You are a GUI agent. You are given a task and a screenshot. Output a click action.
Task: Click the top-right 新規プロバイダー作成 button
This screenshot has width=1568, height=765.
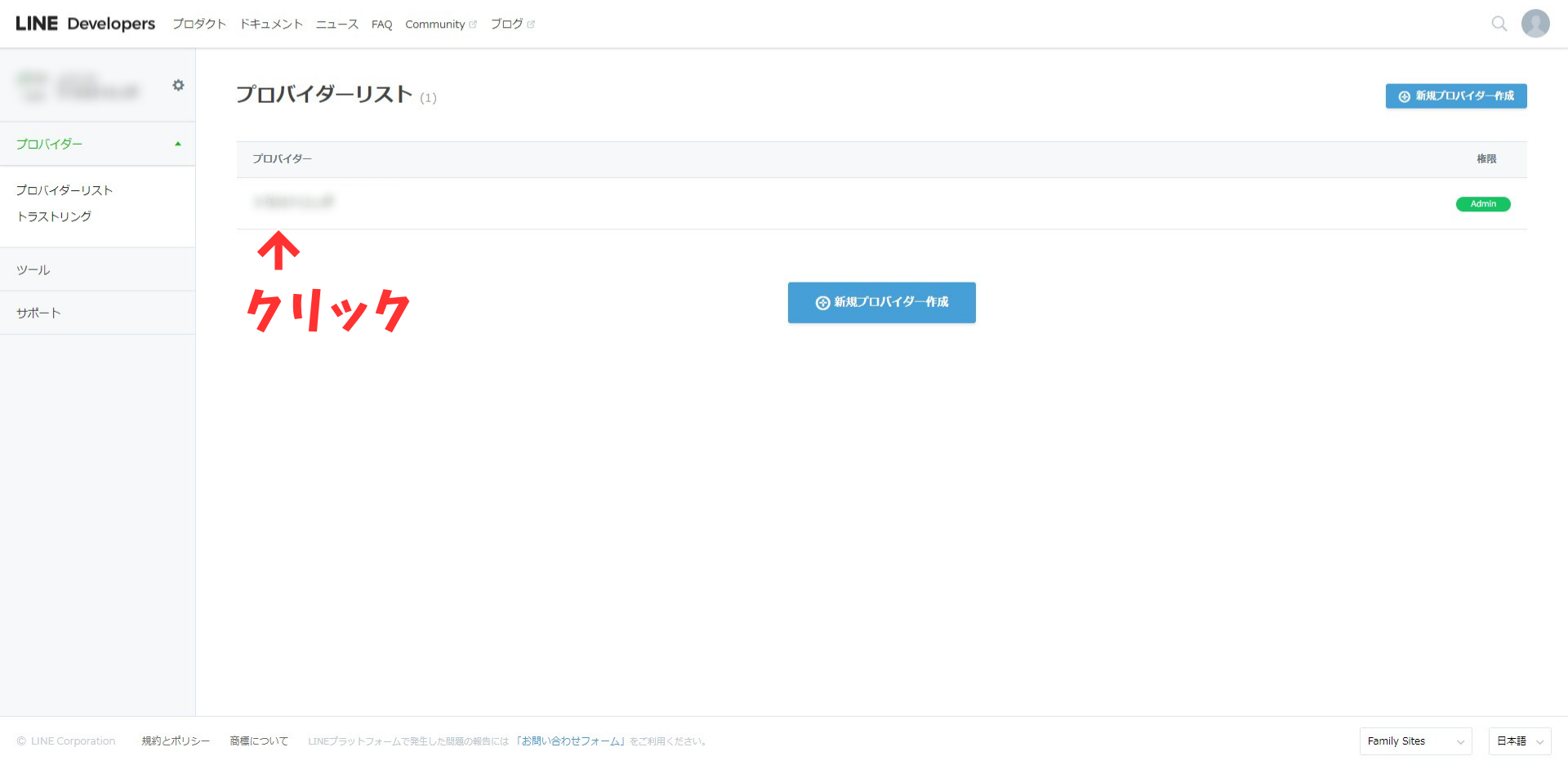pos(1456,96)
